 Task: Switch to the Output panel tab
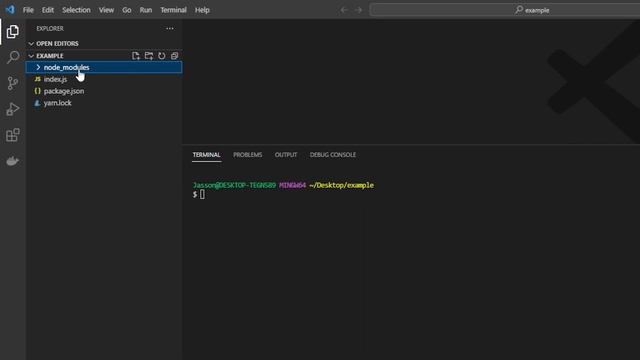pos(286,155)
